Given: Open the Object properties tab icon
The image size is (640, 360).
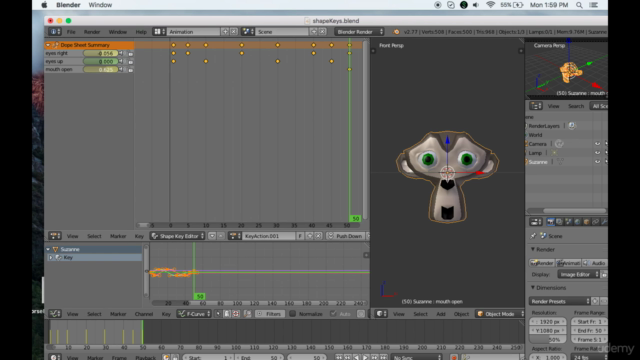Looking at the screenshot, I should coord(587,222).
